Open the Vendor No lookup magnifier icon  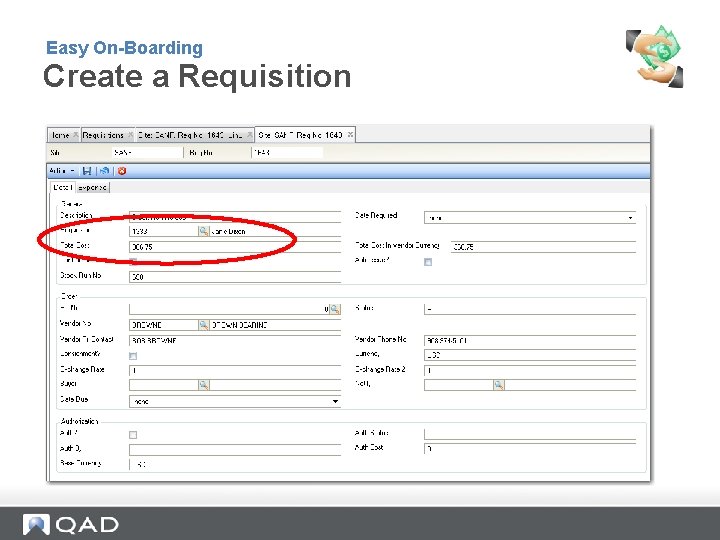(x=203, y=325)
